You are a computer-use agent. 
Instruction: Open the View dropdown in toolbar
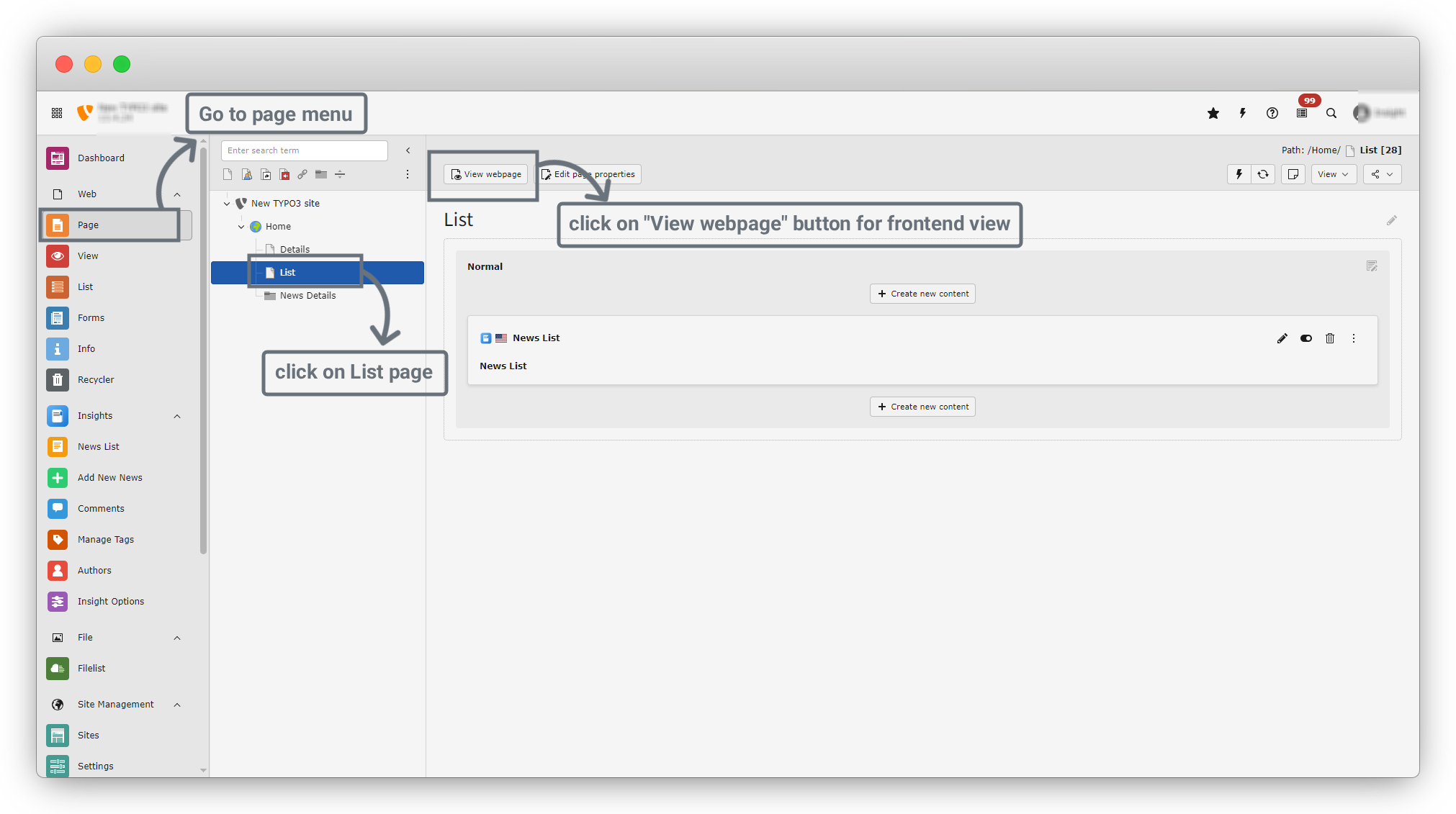click(x=1333, y=174)
